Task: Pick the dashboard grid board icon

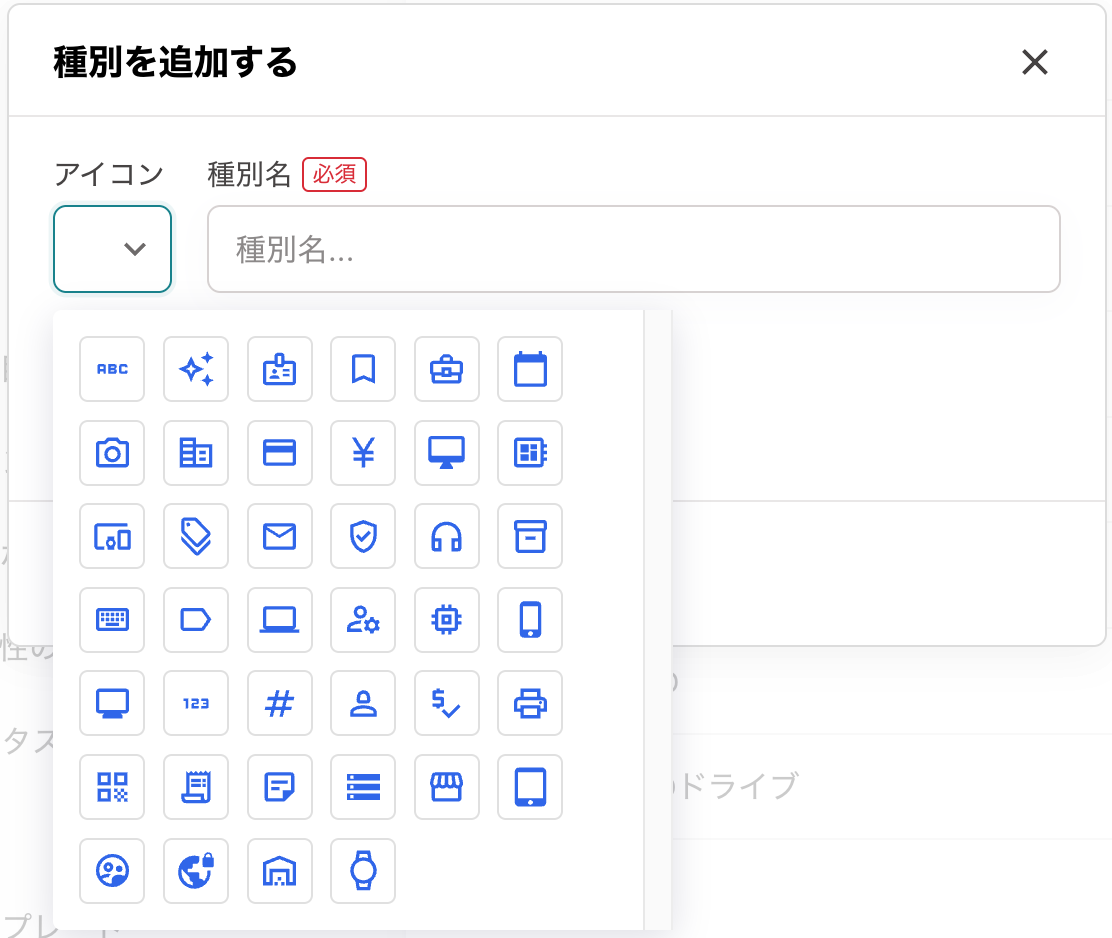Action: pyautogui.click(x=530, y=452)
